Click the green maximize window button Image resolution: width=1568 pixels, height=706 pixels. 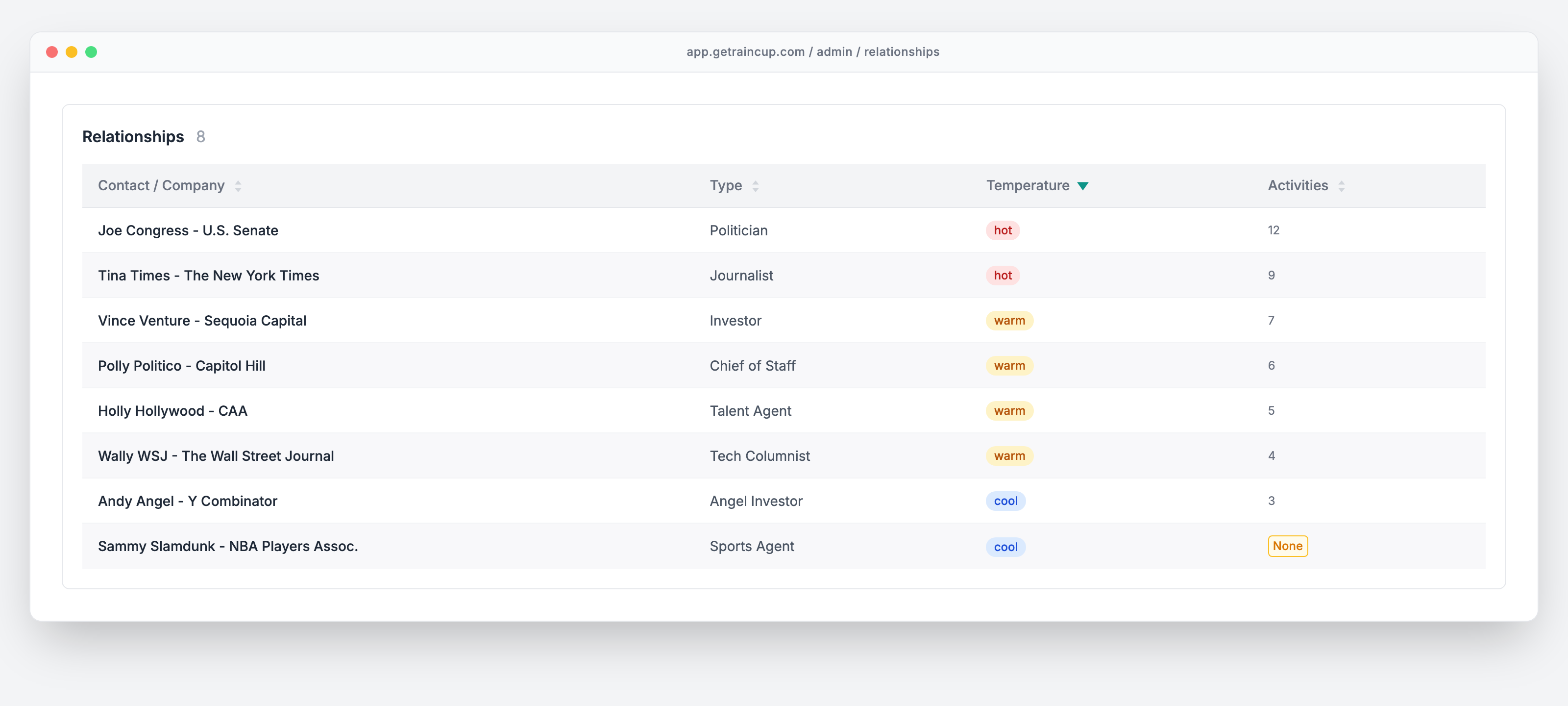tap(91, 52)
